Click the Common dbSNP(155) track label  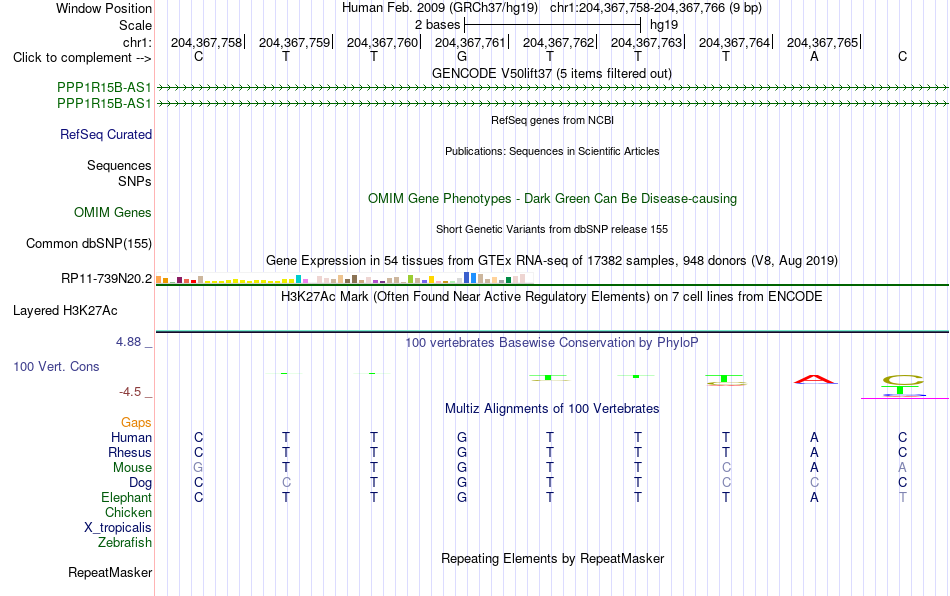(89, 243)
